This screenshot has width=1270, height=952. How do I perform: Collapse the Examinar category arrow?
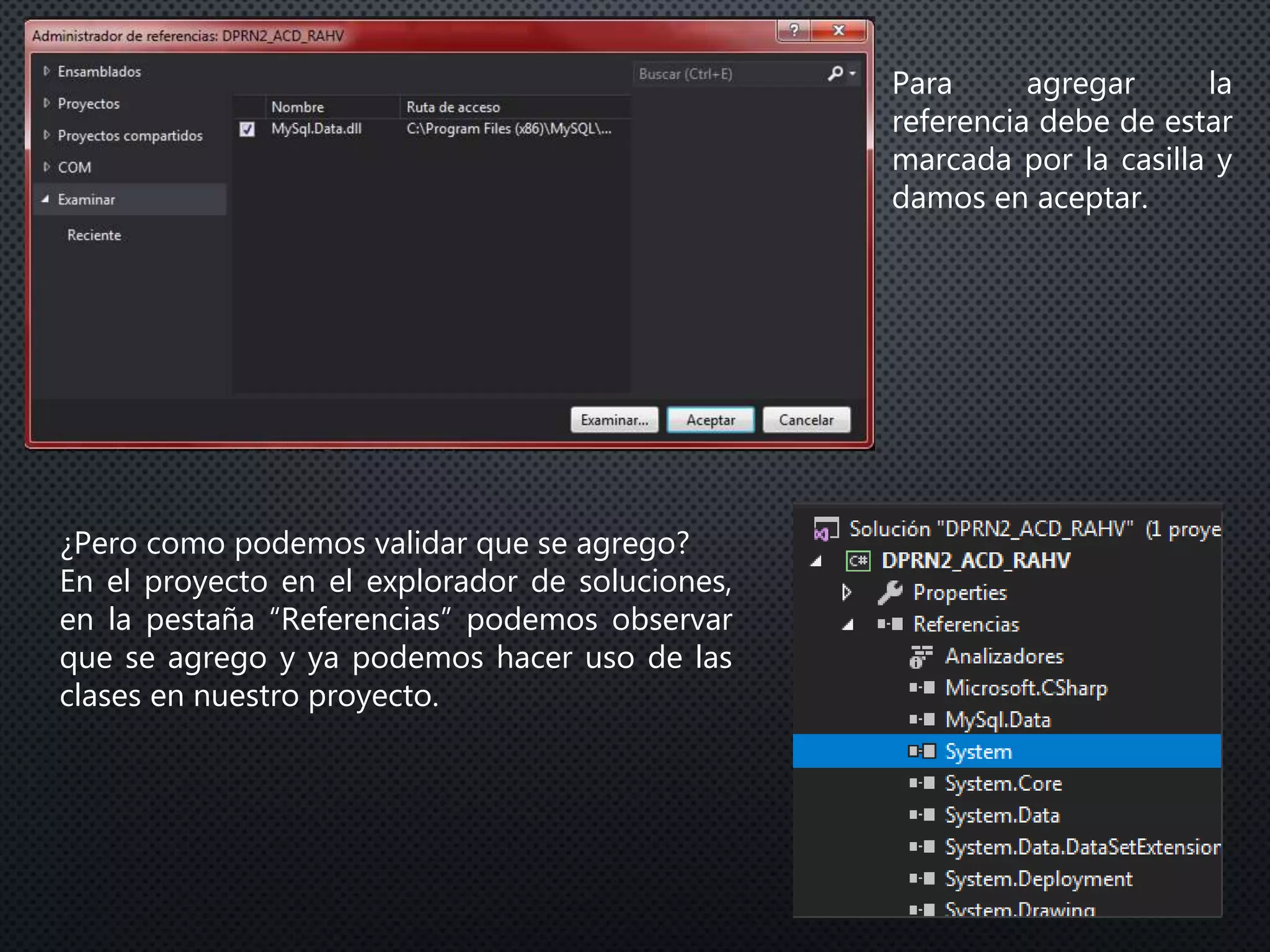point(45,199)
